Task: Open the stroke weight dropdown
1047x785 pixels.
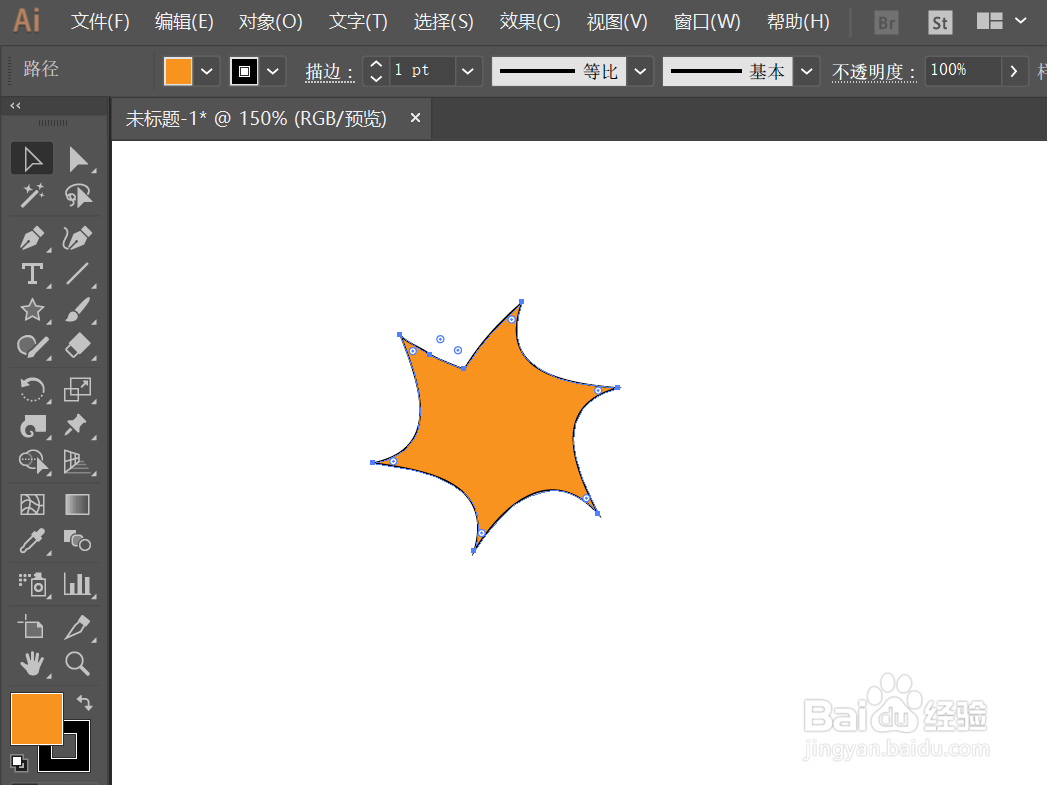Action: point(467,70)
